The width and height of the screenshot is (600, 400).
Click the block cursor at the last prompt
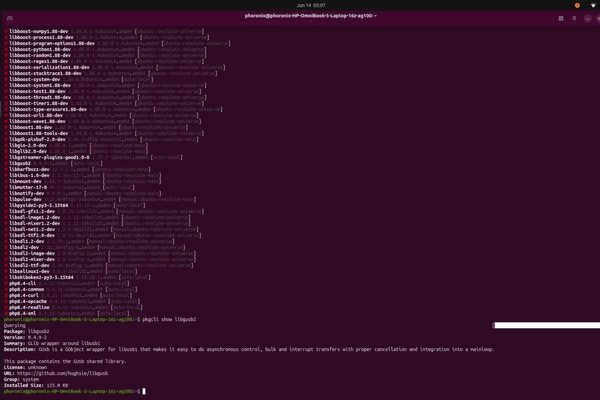pyautogui.click(x=144, y=391)
